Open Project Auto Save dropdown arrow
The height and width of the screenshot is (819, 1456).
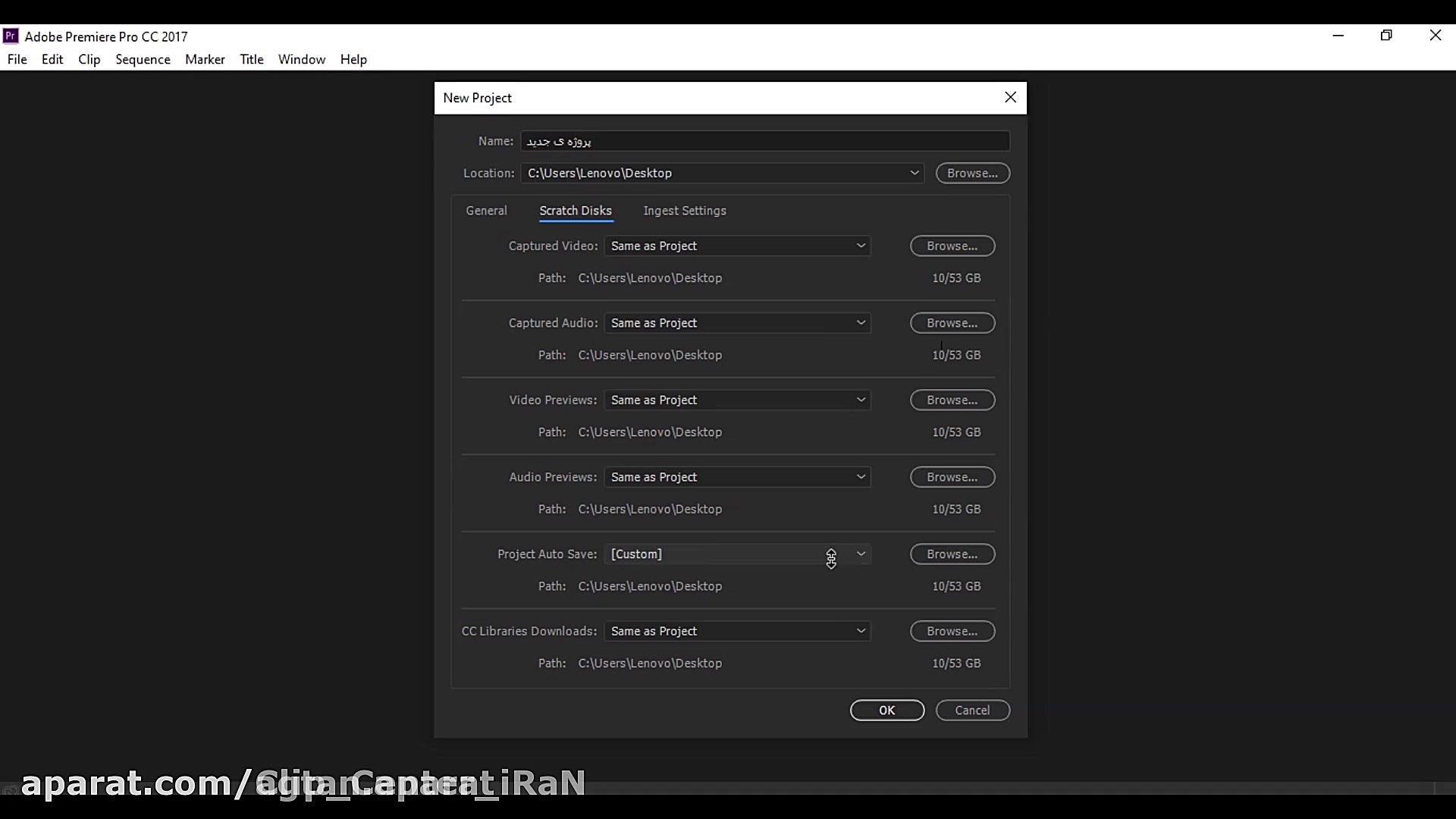pos(861,554)
